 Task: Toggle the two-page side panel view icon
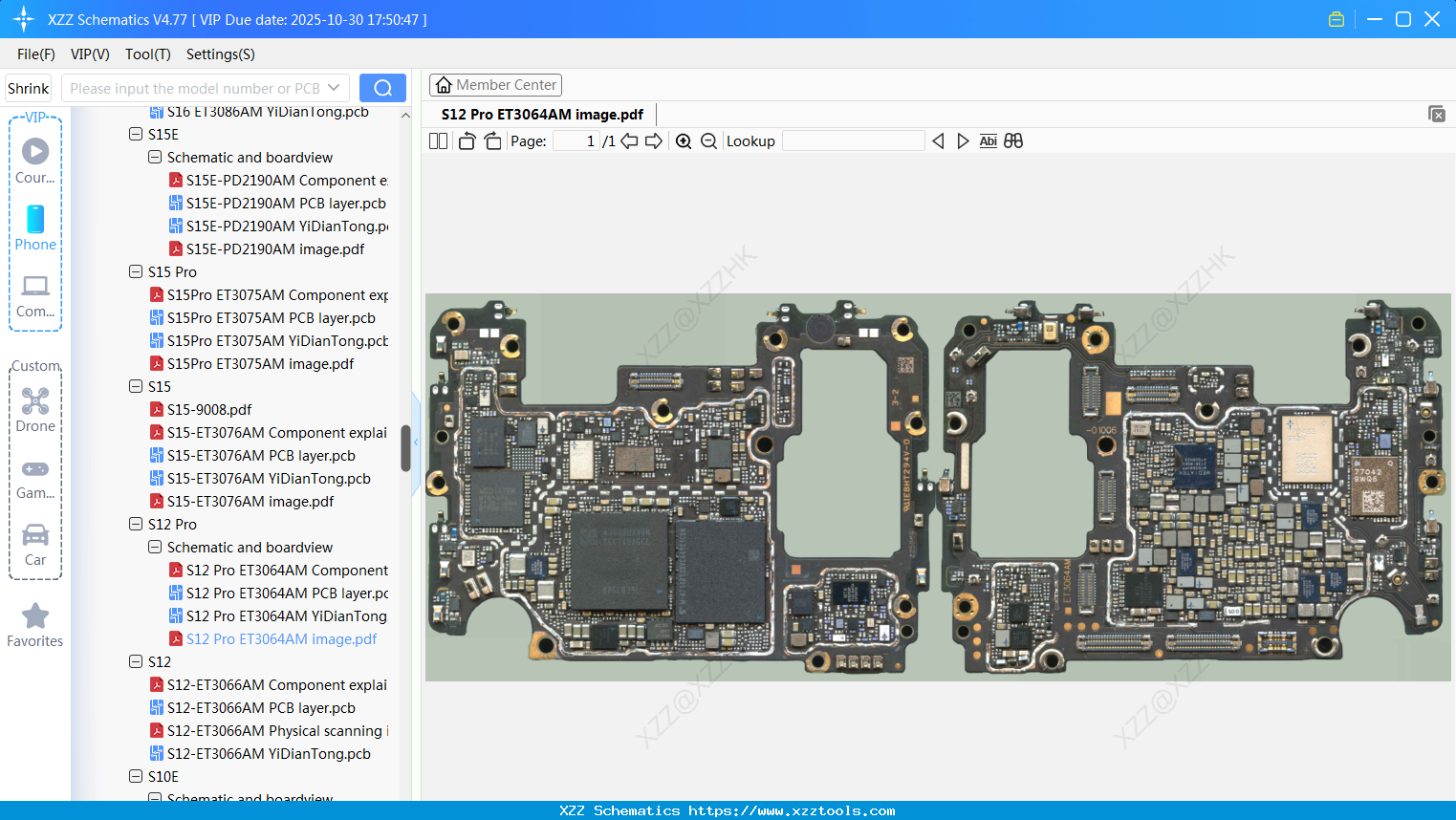click(x=438, y=141)
